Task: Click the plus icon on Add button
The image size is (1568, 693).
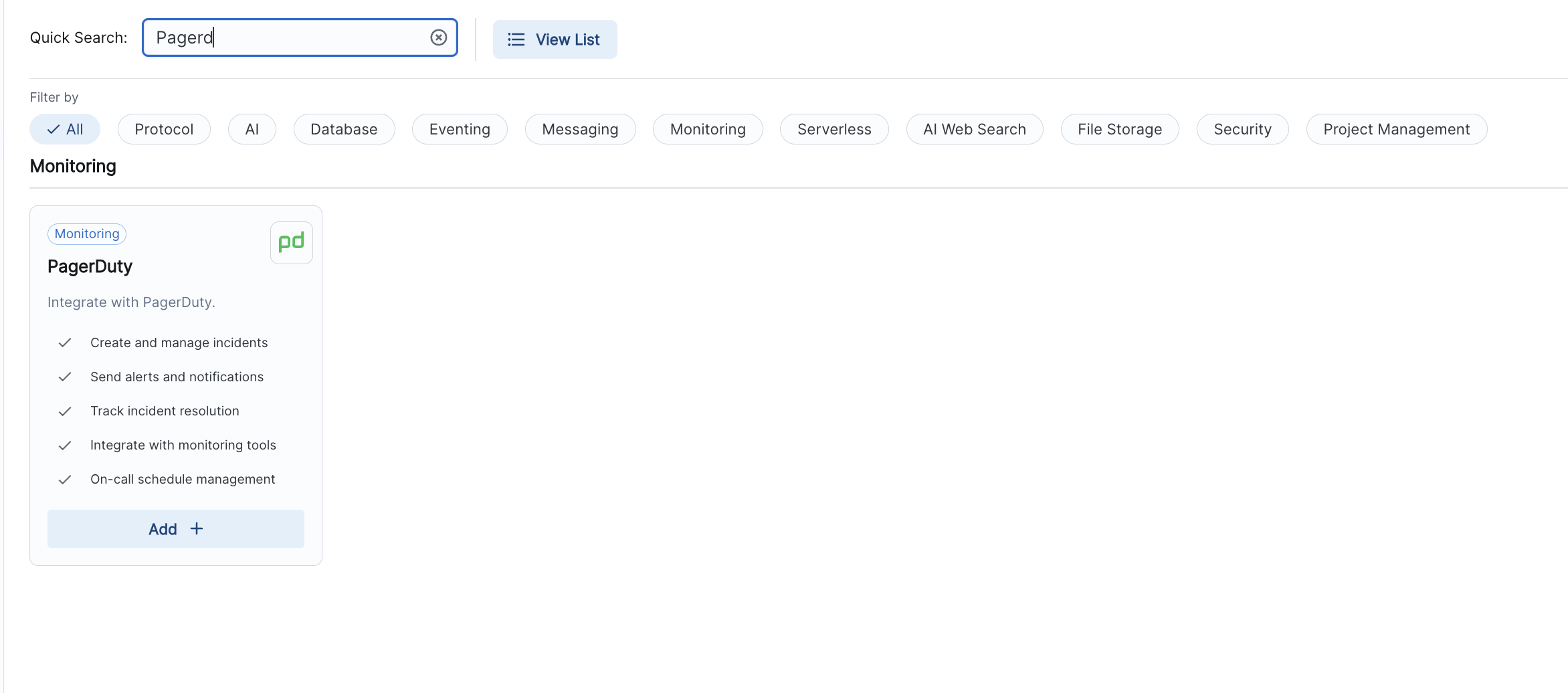Action: point(197,529)
